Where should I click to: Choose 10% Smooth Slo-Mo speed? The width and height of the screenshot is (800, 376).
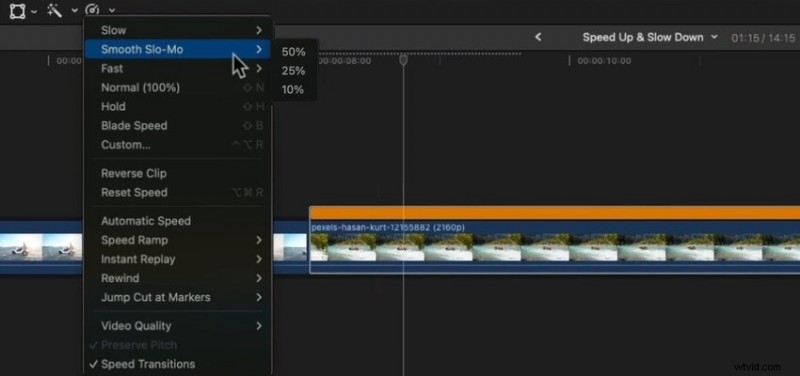point(293,90)
